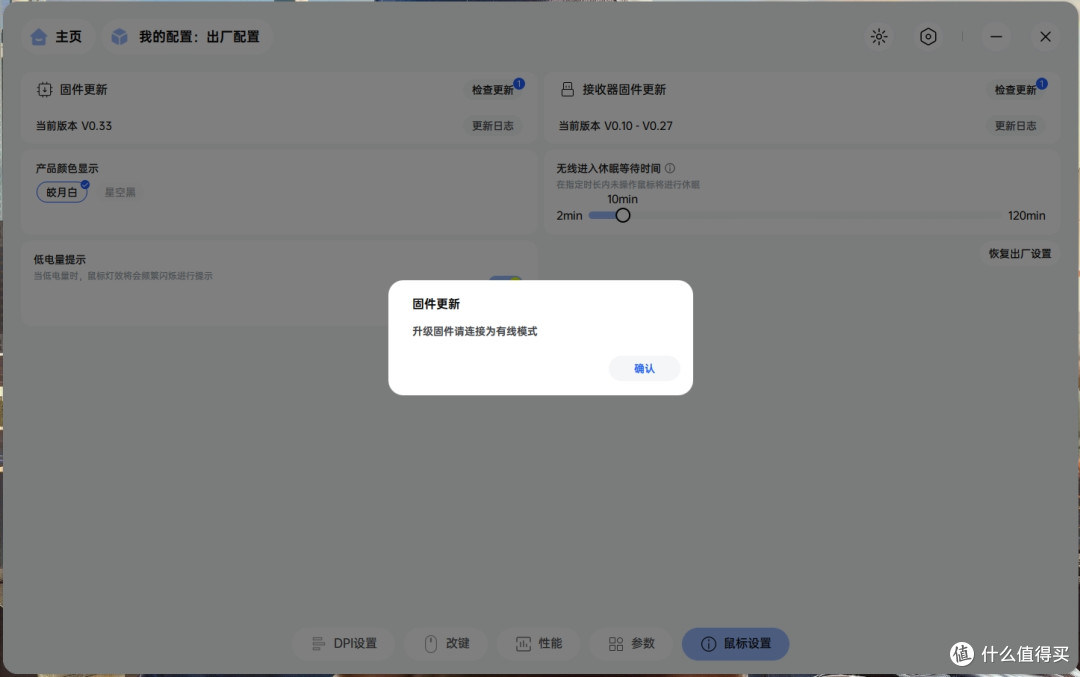
Task: Check update for 接收器固件更新
Action: tap(1015, 90)
